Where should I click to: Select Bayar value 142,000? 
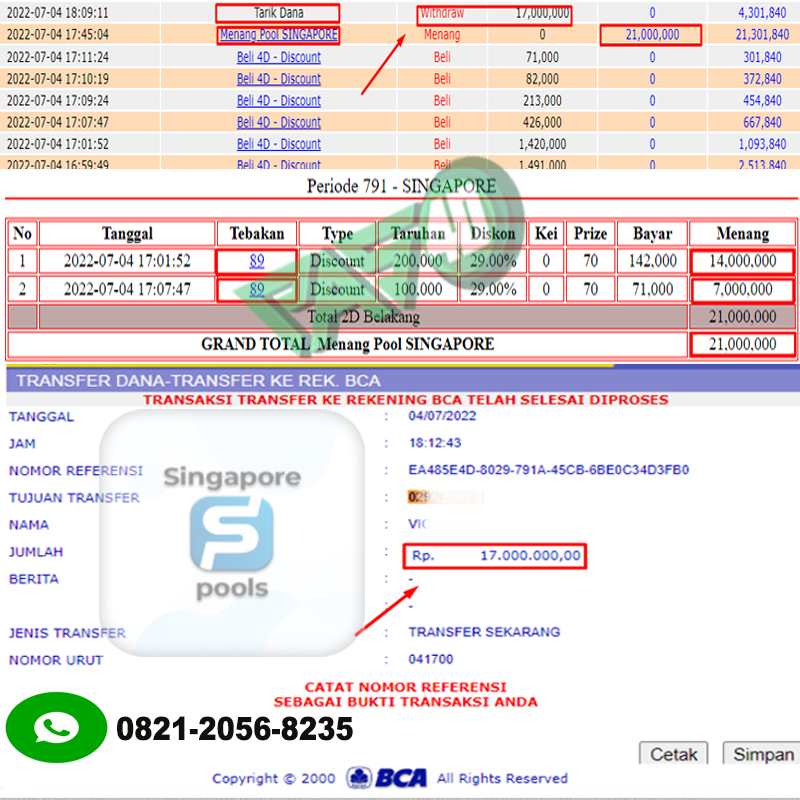(x=653, y=261)
